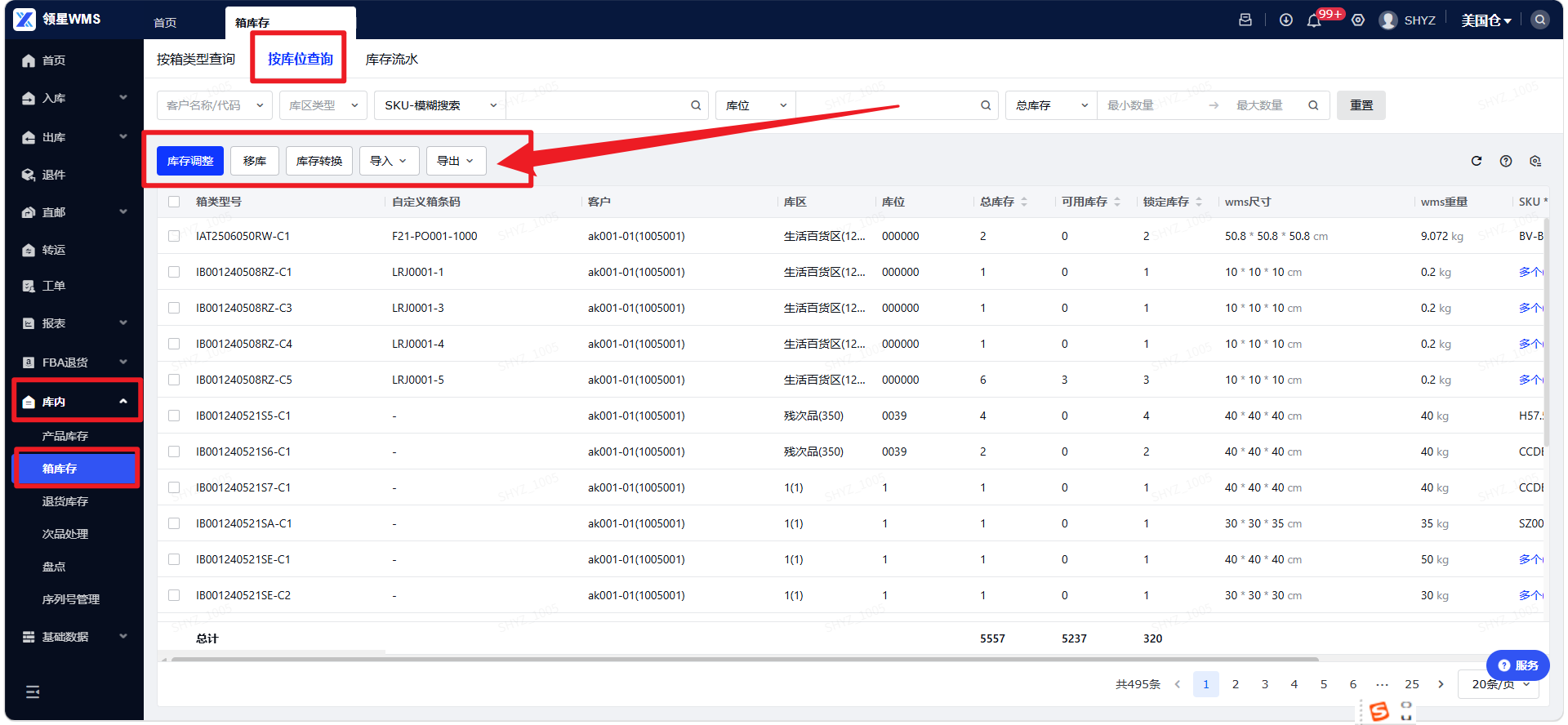The width and height of the screenshot is (1568, 725).
Task: Check row IB00124052156-C1
Action: coord(174,451)
